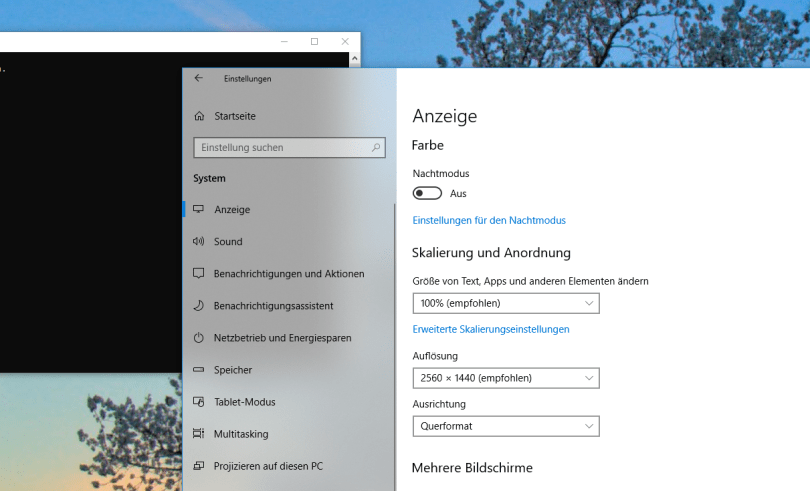The image size is (810, 491).
Task: Open Einstellungen für den Nachtmodus link
Action: tap(489, 220)
